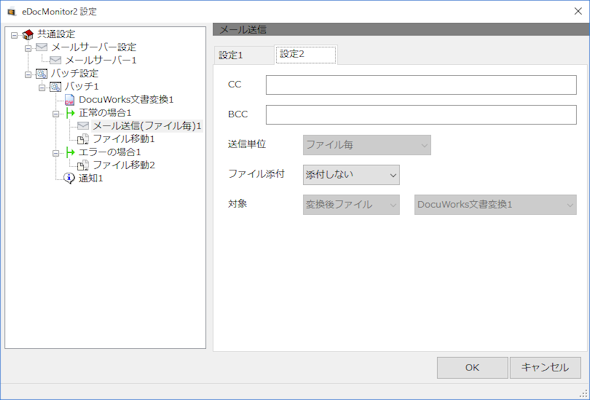Click the envelope icon beside メールサーバー1
Viewport: 590px width, 400px height.
55,60
